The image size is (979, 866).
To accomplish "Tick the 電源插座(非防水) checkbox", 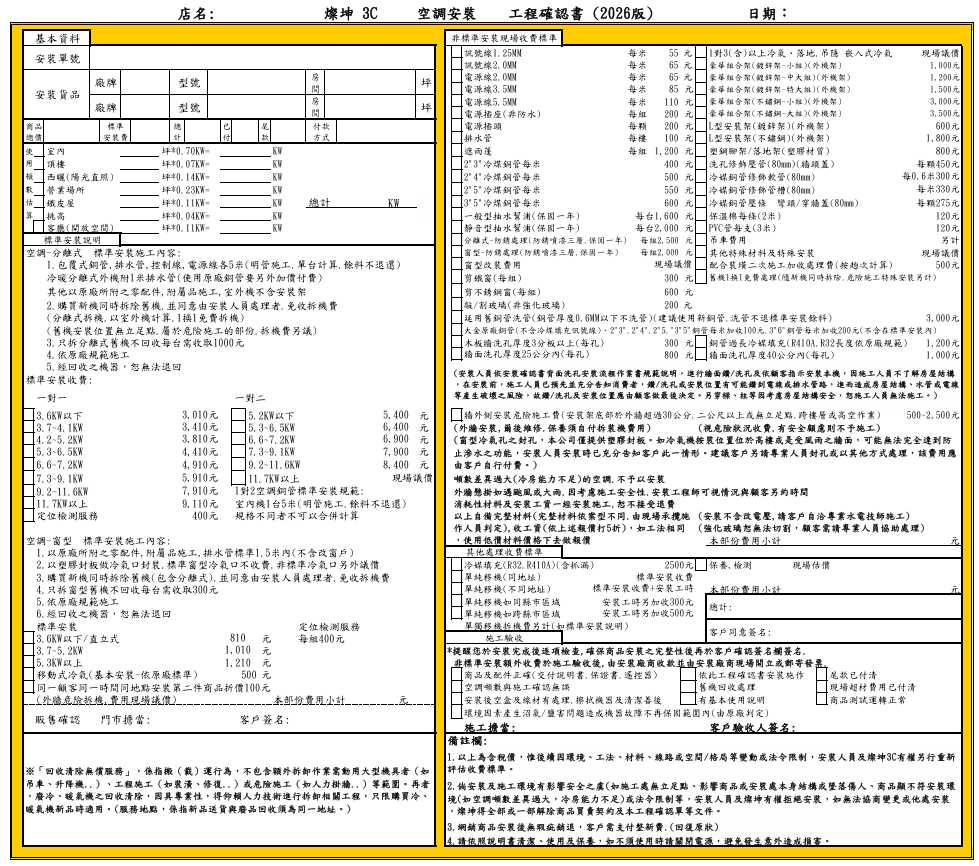I will (455, 114).
